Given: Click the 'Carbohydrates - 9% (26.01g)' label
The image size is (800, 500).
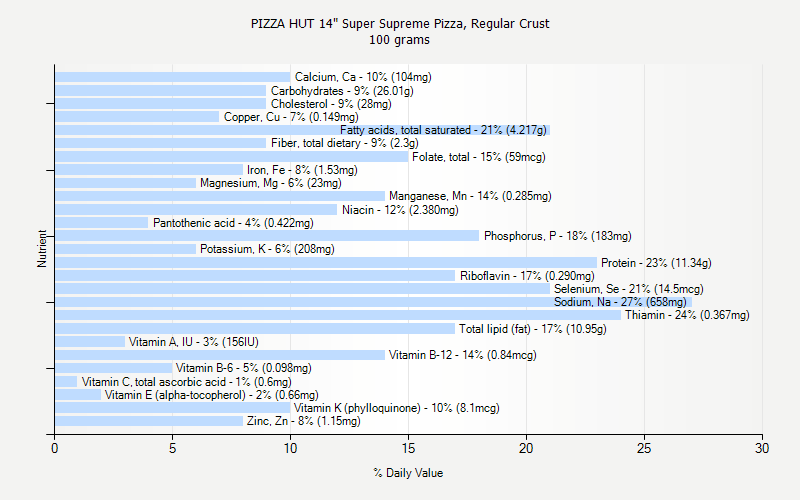Looking at the screenshot, I should [x=342, y=91].
